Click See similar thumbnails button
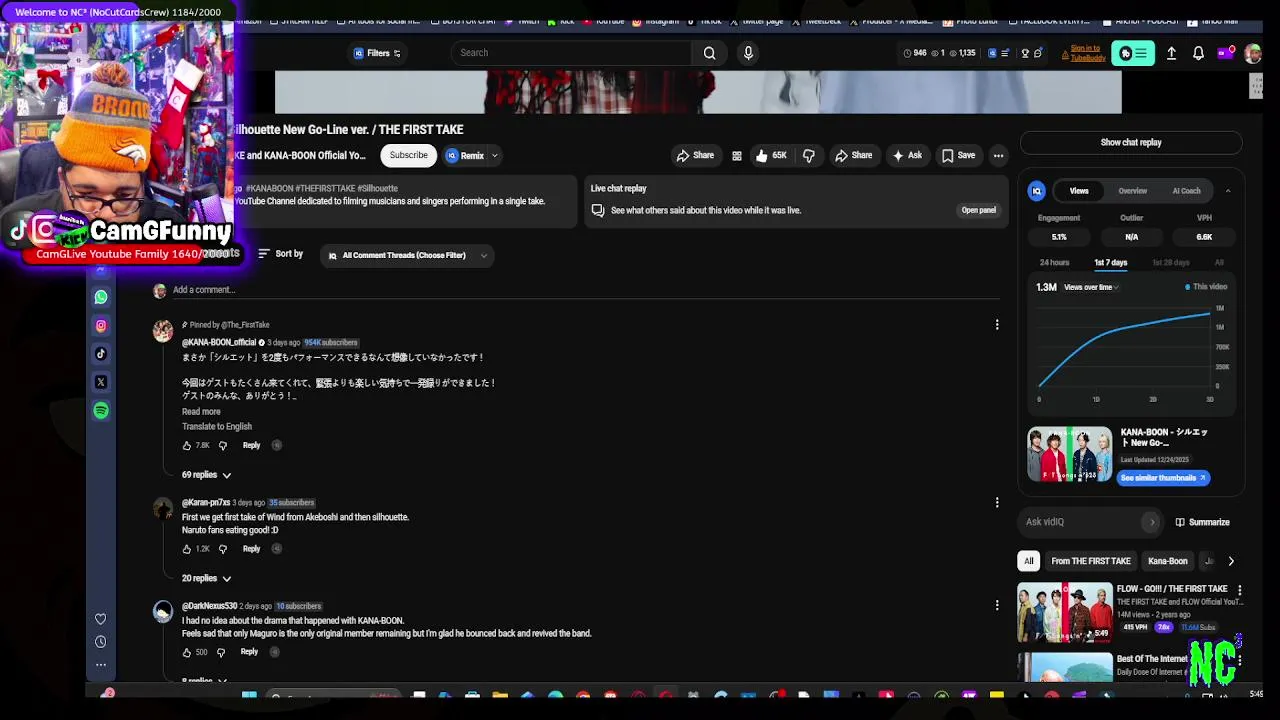This screenshot has width=1280, height=720. click(1163, 478)
